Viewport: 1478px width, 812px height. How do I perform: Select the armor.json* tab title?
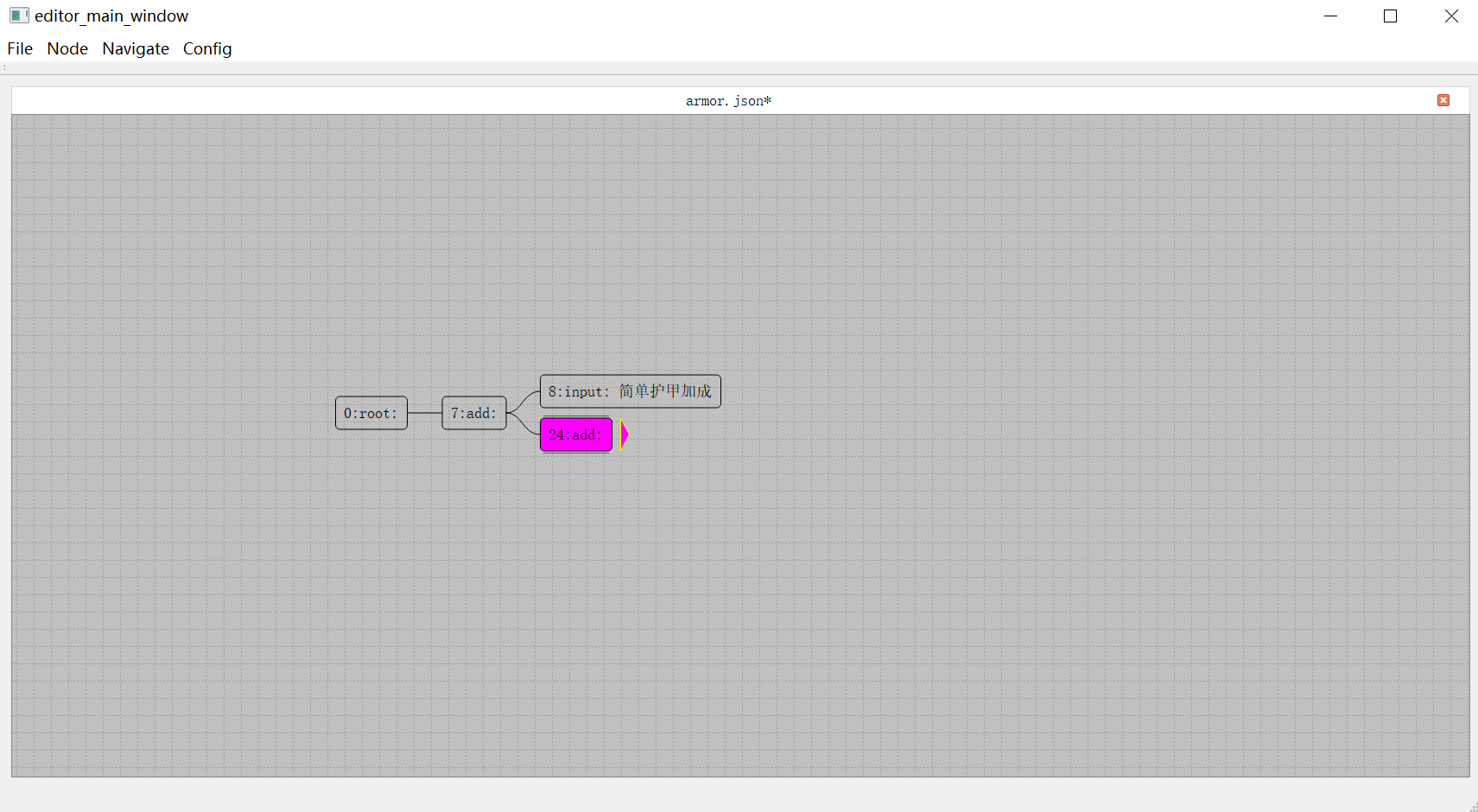click(728, 101)
